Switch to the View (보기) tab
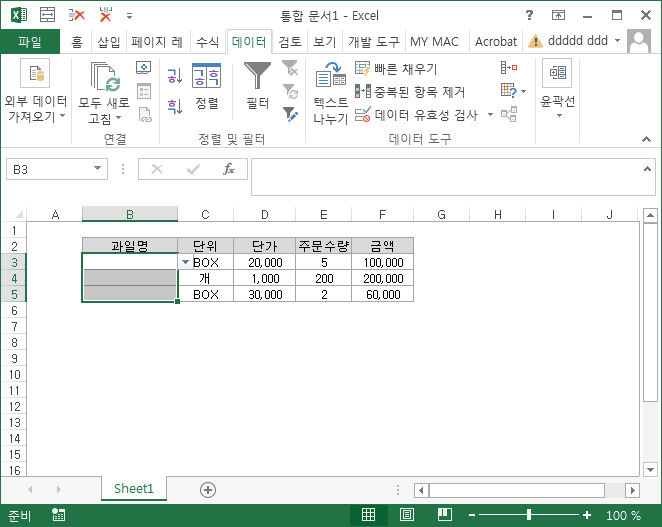Viewport: 662px width, 527px height. (x=324, y=42)
